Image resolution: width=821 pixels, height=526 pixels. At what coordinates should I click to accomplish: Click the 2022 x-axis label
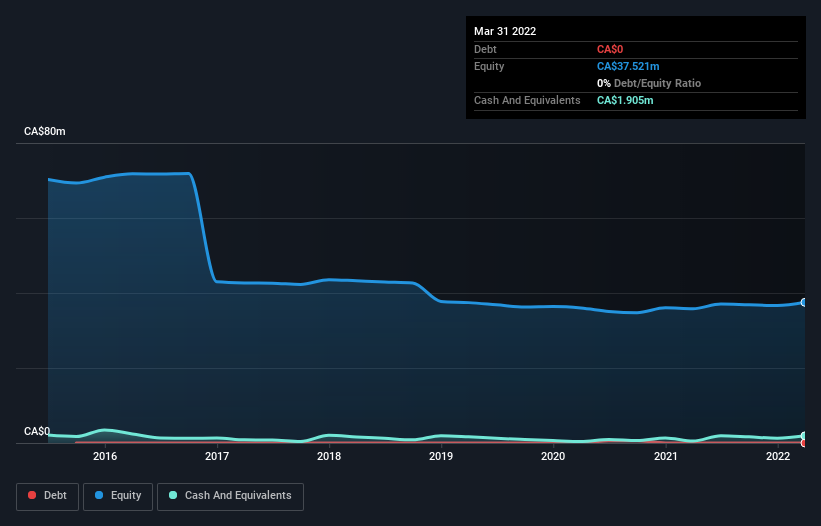pyautogui.click(x=778, y=456)
